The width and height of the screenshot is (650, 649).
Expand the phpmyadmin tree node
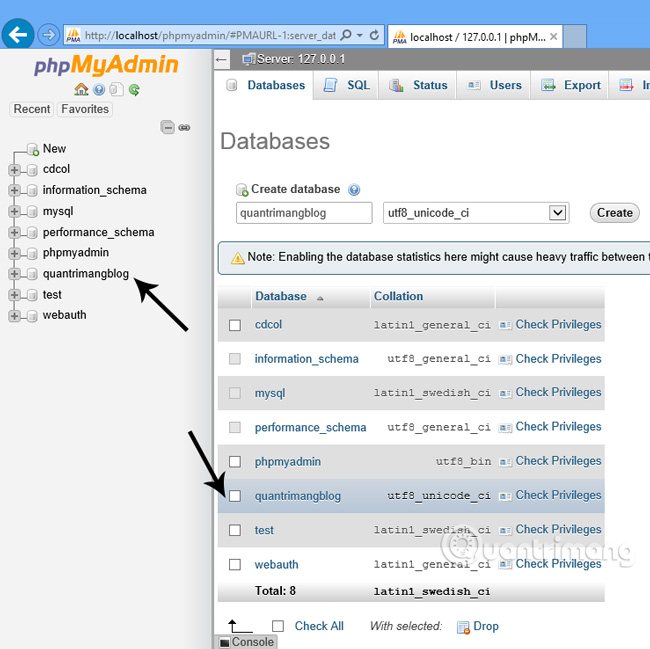[x=14, y=253]
